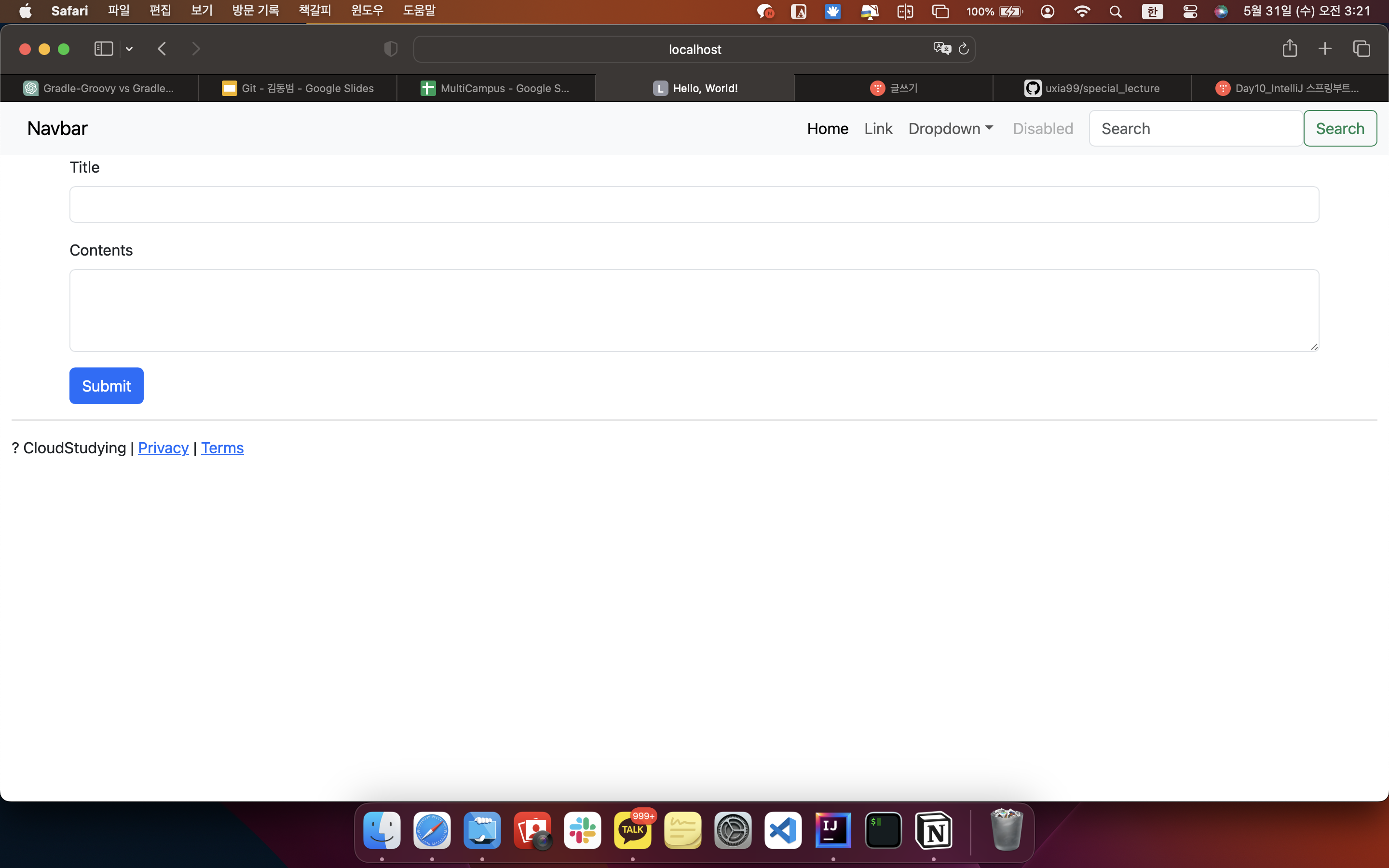Reload the page with the refresh icon

[x=964, y=49]
